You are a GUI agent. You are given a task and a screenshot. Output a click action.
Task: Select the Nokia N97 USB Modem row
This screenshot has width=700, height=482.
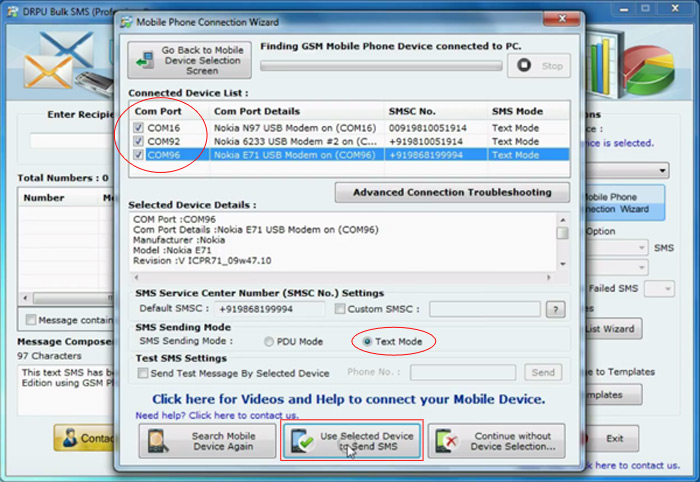pyautogui.click(x=349, y=128)
